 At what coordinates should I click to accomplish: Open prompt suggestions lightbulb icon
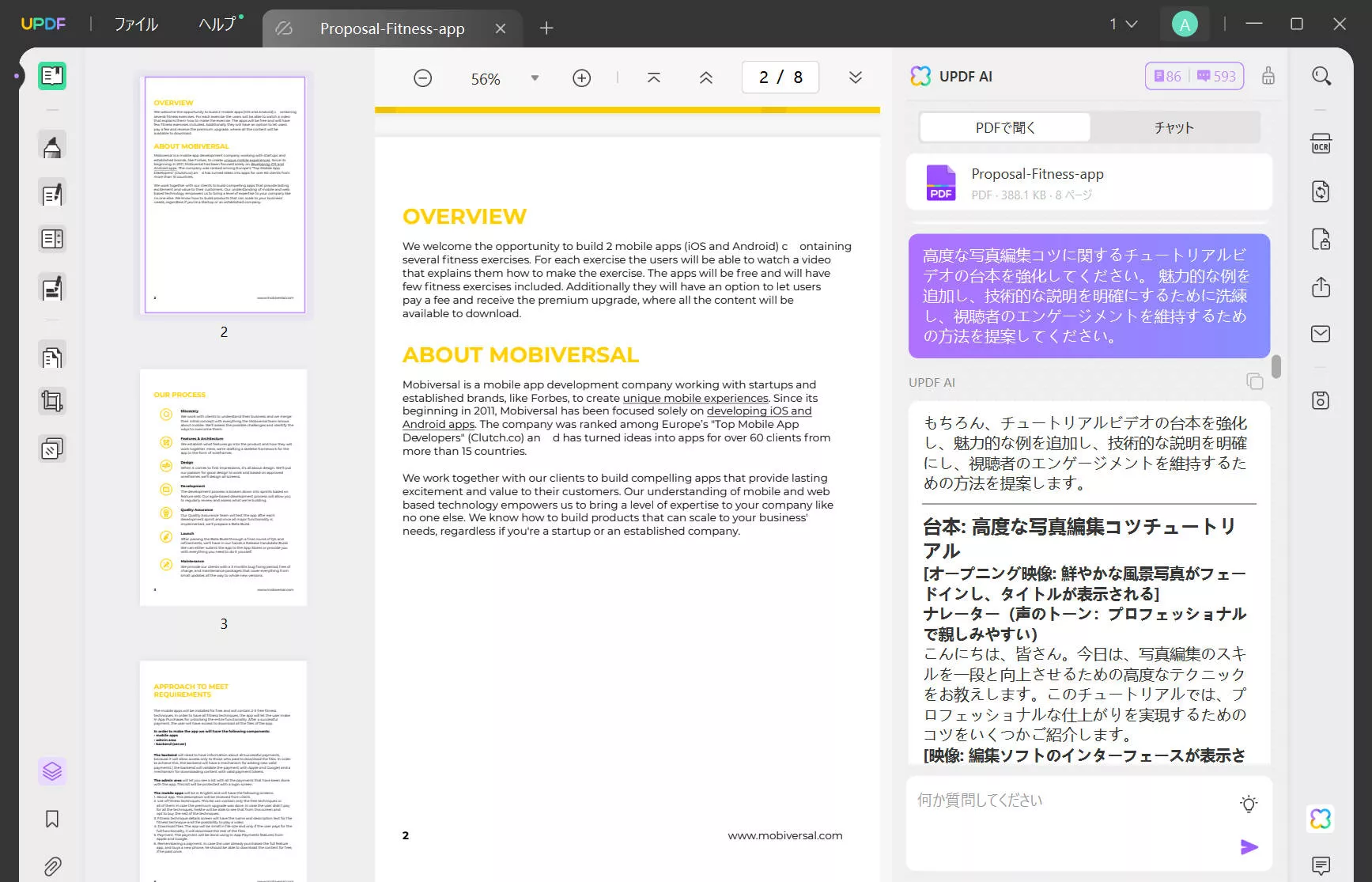tap(1249, 804)
